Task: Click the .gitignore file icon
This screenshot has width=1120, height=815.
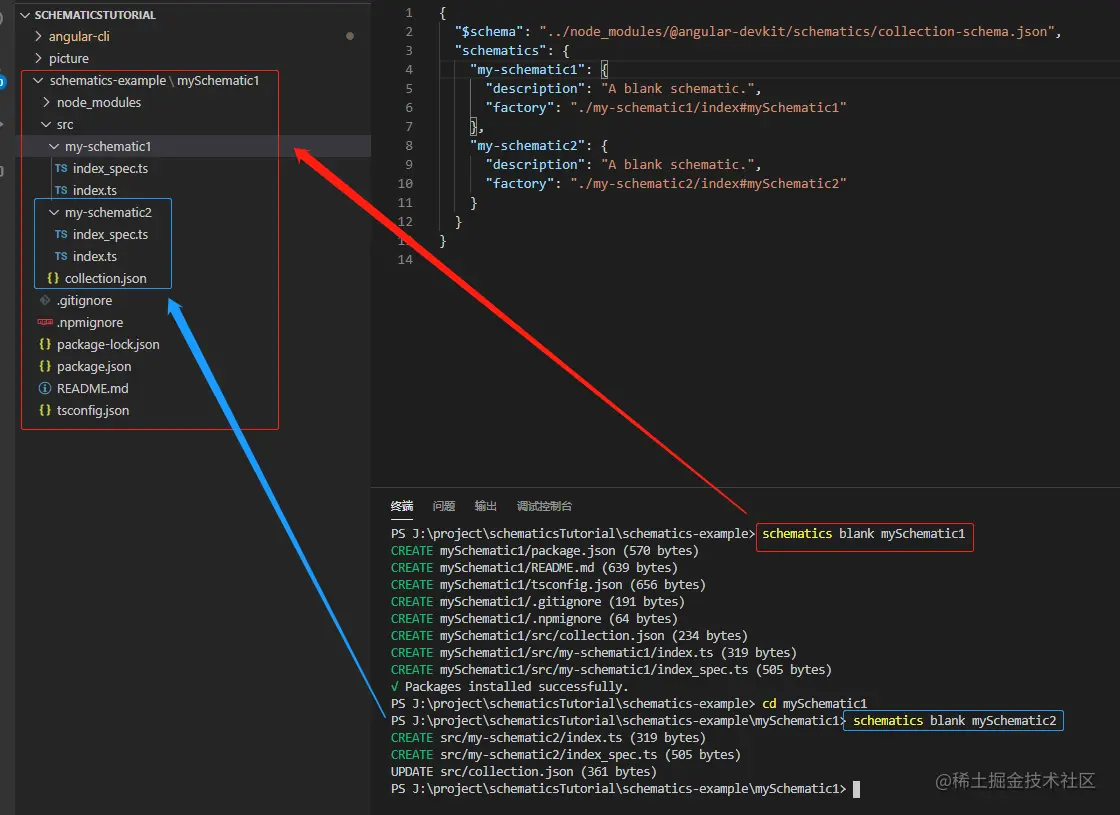Action: (x=45, y=301)
